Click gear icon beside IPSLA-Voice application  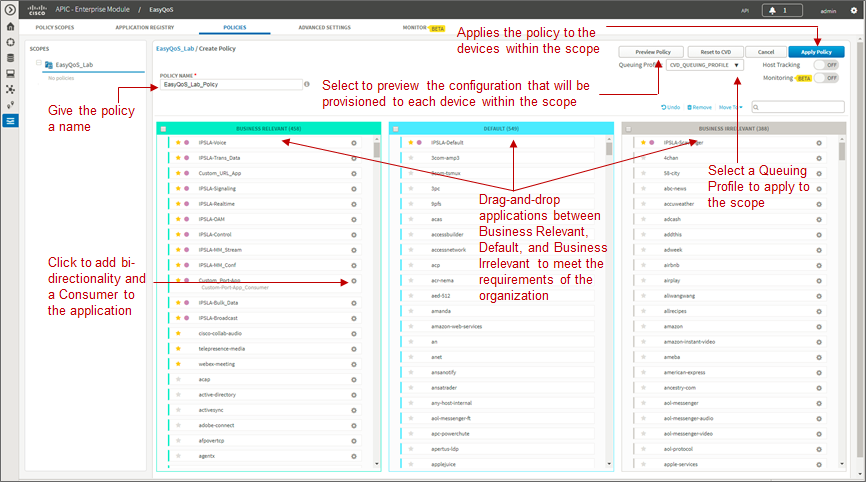click(354, 143)
